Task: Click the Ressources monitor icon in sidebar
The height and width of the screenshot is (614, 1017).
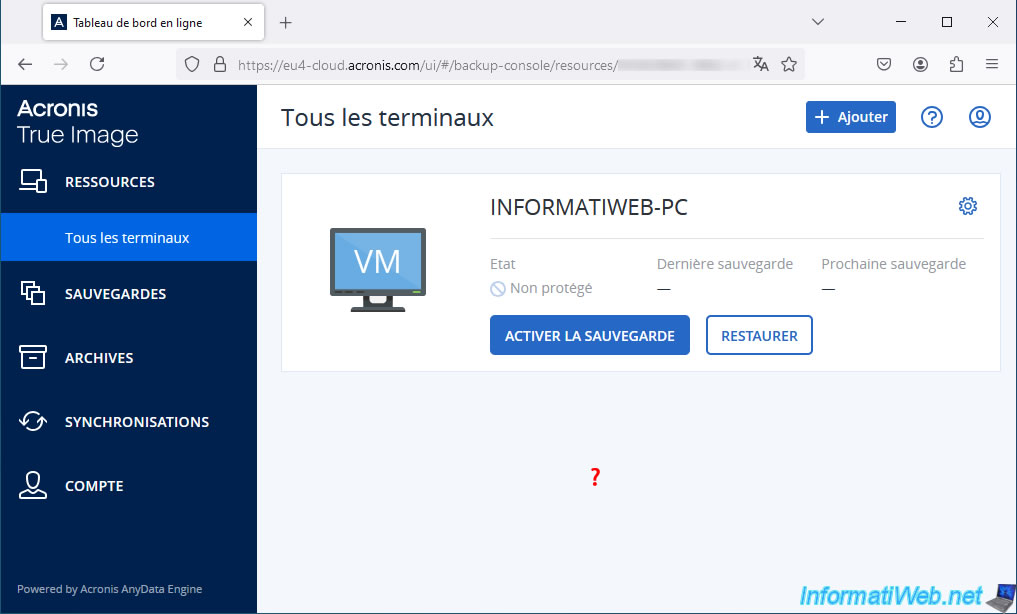Action: tap(33, 182)
